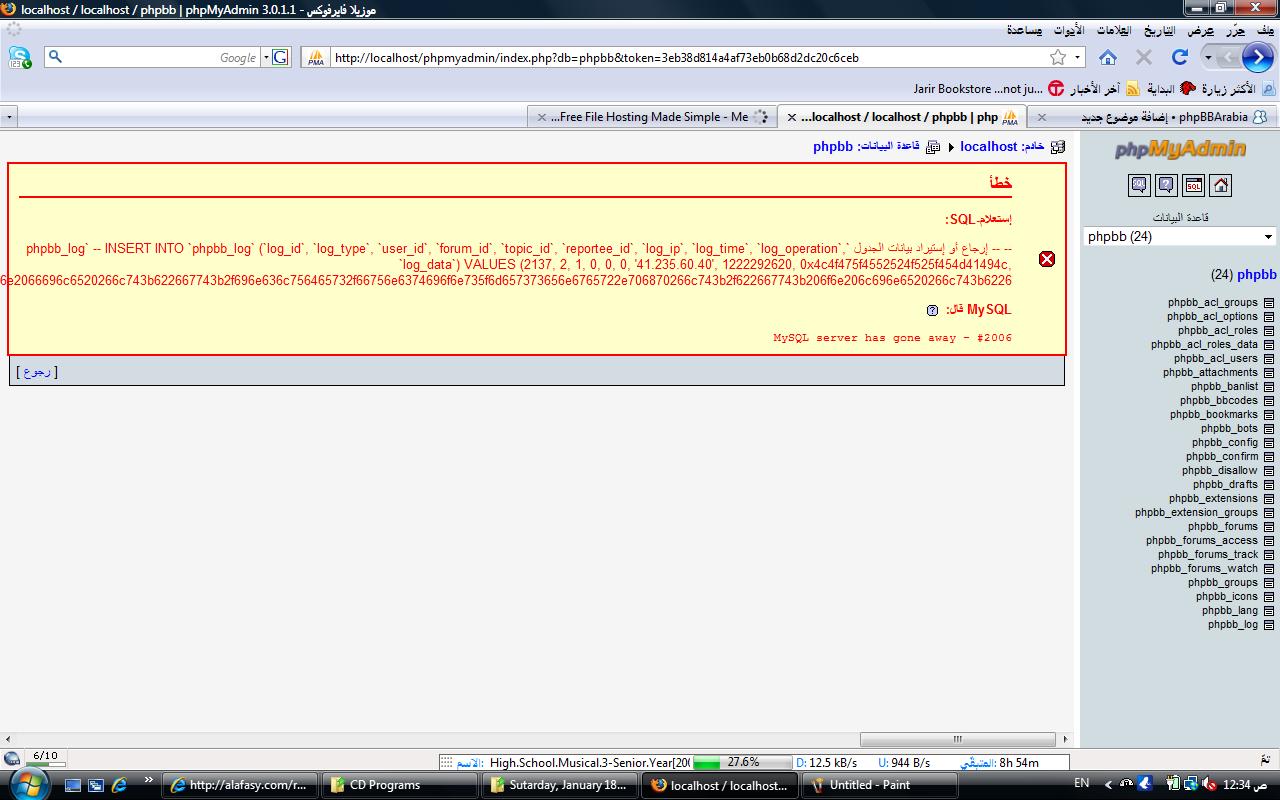Click phpbb database breadcrumb link

click(832, 147)
